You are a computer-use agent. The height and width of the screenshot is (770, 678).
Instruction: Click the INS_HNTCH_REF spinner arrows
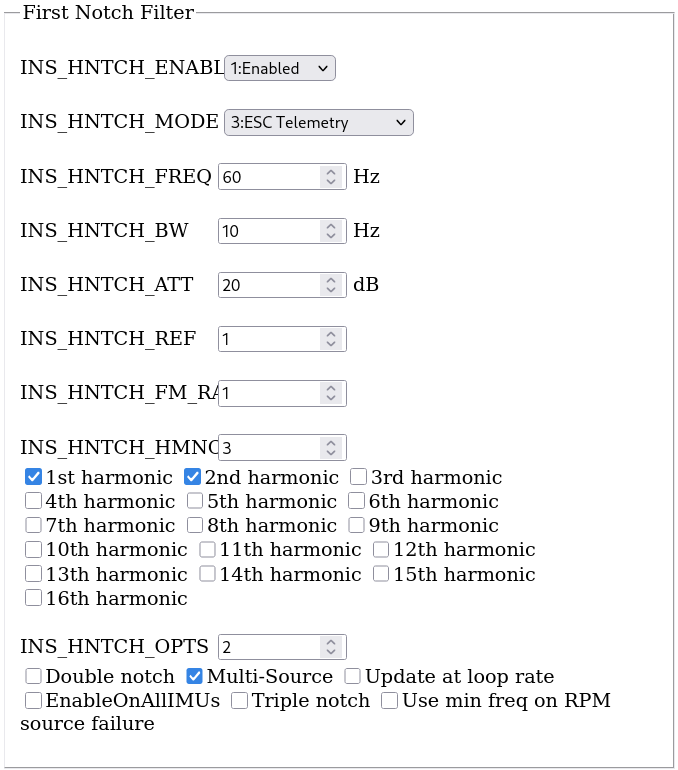(331, 339)
